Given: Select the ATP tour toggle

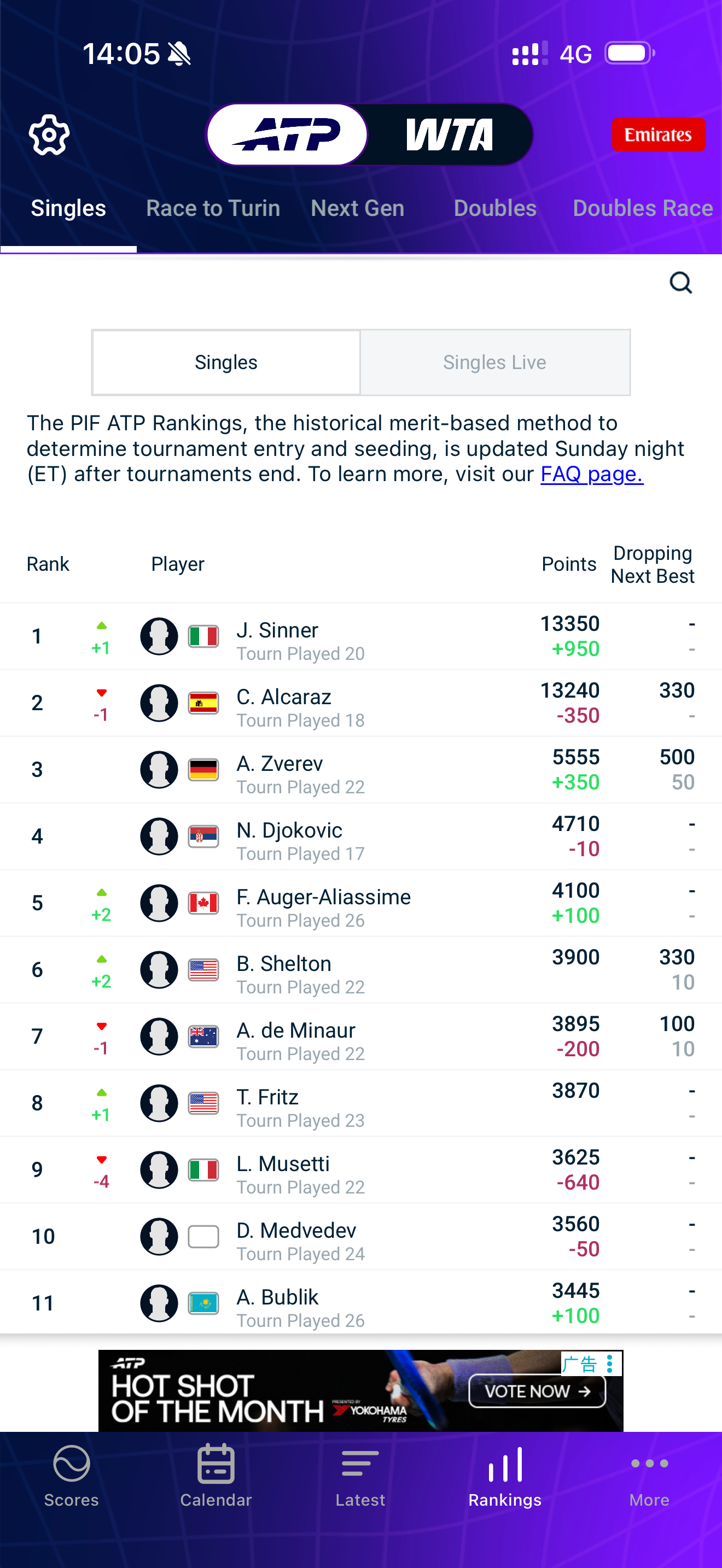Looking at the screenshot, I should [287, 134].
